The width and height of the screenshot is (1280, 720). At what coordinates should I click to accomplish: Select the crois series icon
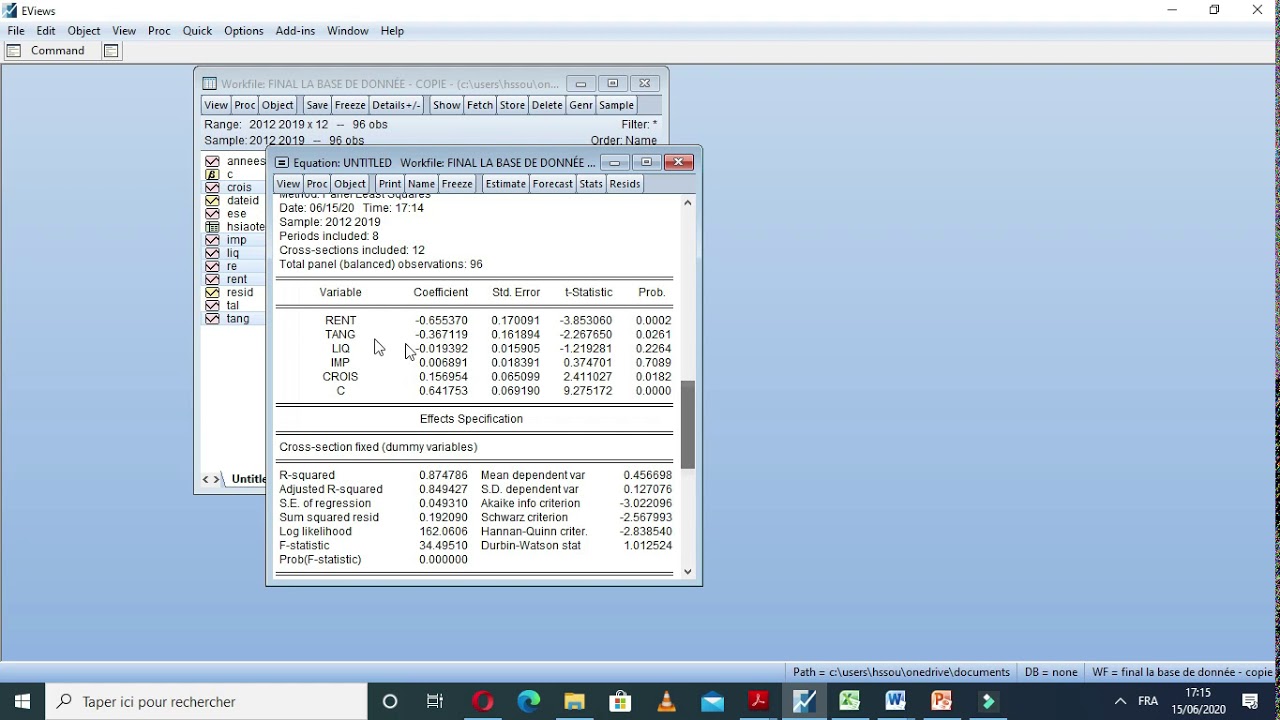point(212,187)
